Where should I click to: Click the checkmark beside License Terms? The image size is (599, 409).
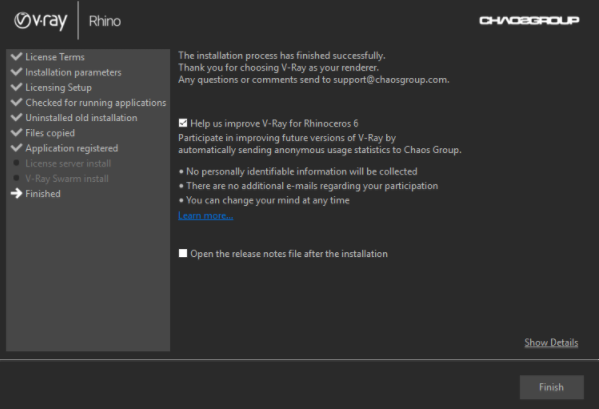pyautogui.click(x=16, y=57)
